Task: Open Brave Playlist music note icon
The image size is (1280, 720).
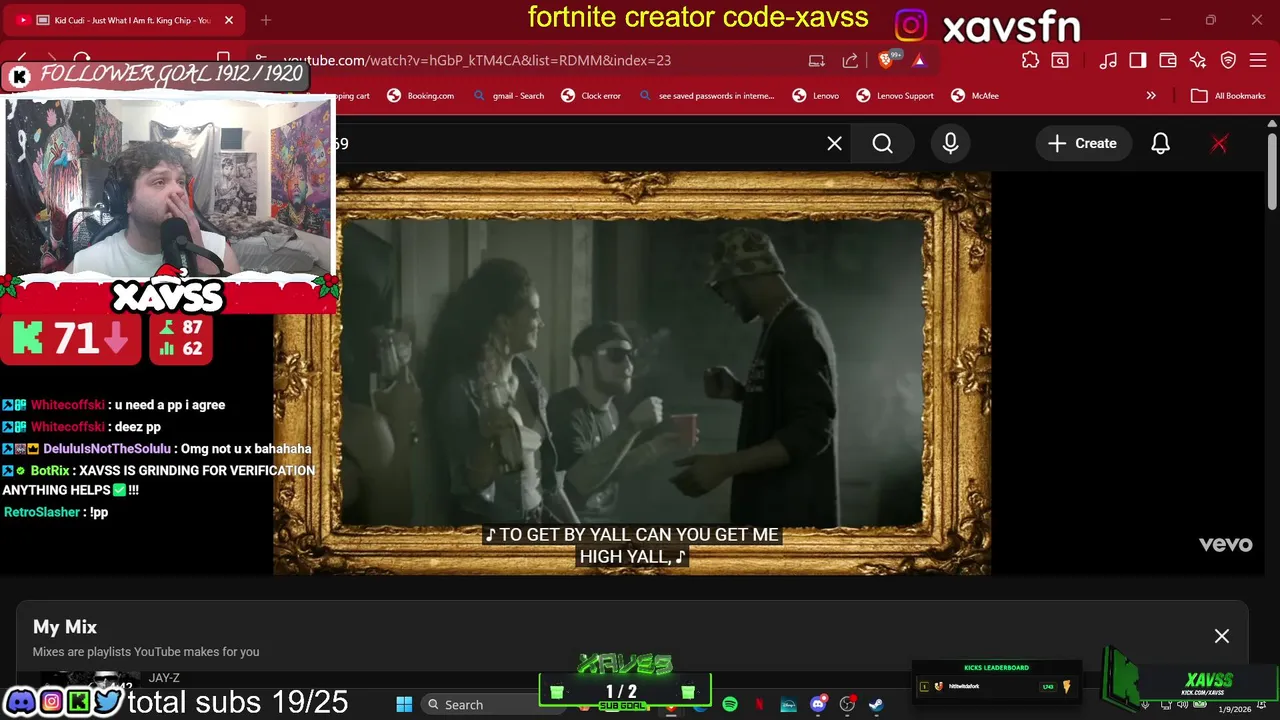Action: 1107,60
